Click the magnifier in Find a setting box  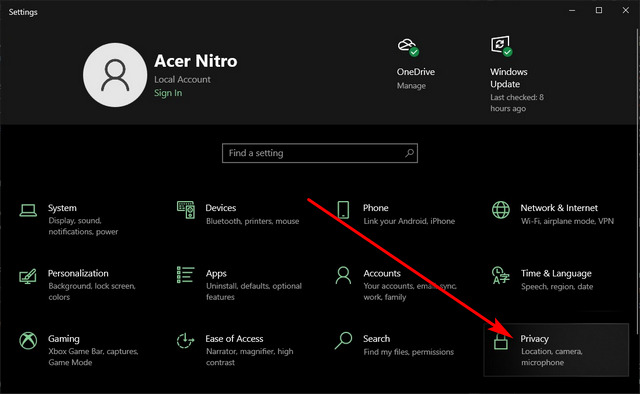[x=409, y=153]
